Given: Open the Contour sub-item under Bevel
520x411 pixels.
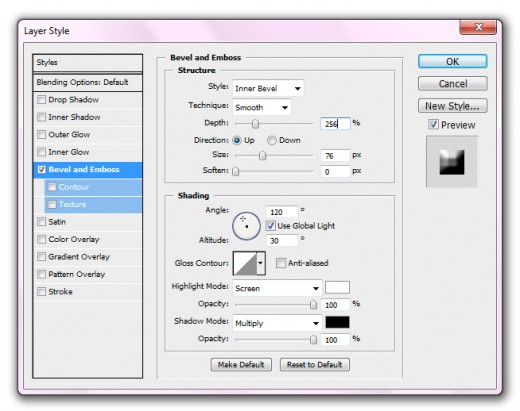Looking at the screenshot, I should point(93,187).
